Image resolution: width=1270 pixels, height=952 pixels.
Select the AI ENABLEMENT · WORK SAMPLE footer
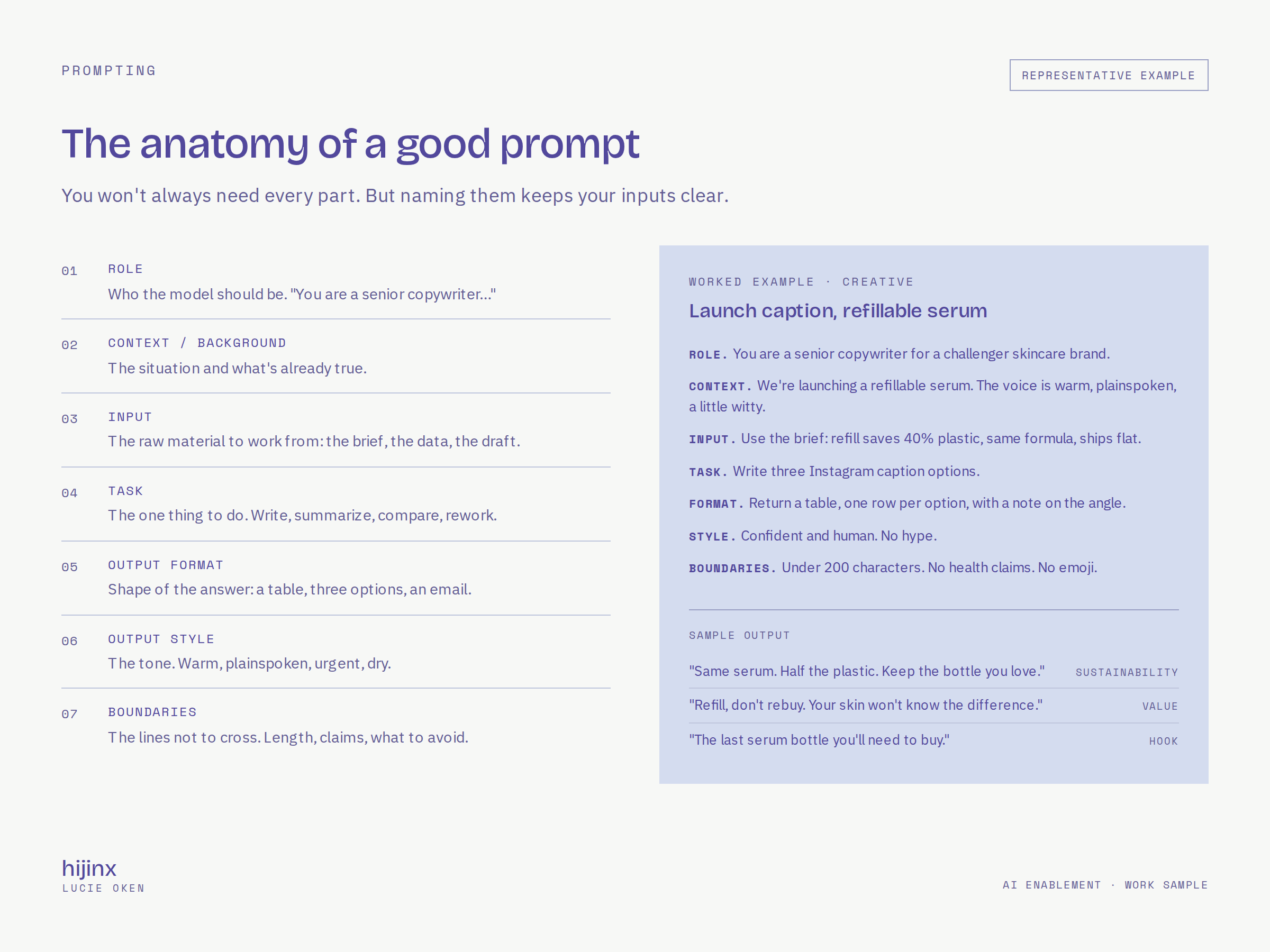pyautogui.click(x=1105, y=885)
